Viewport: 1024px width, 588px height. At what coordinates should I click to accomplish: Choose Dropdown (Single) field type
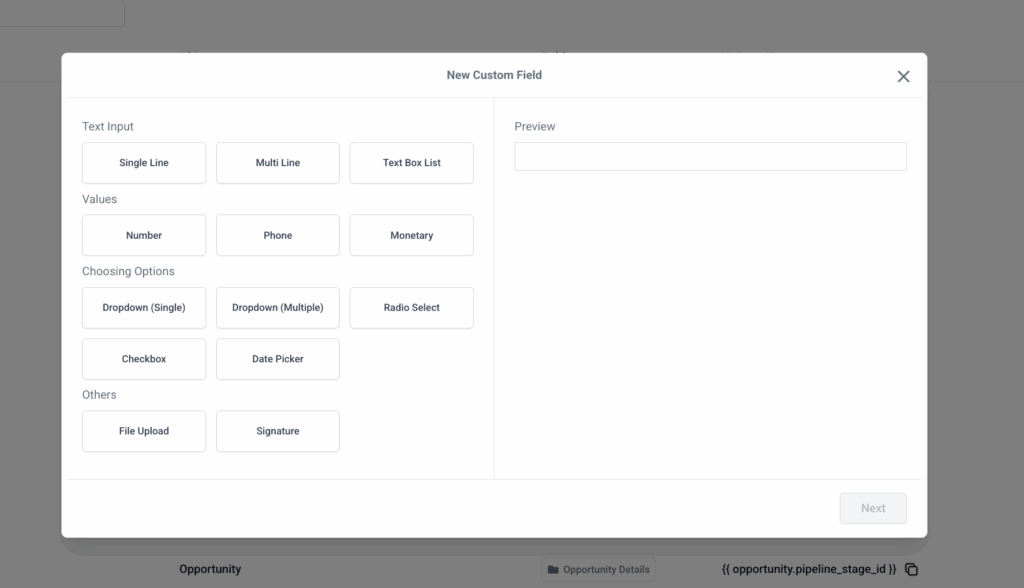pos(144,308)
